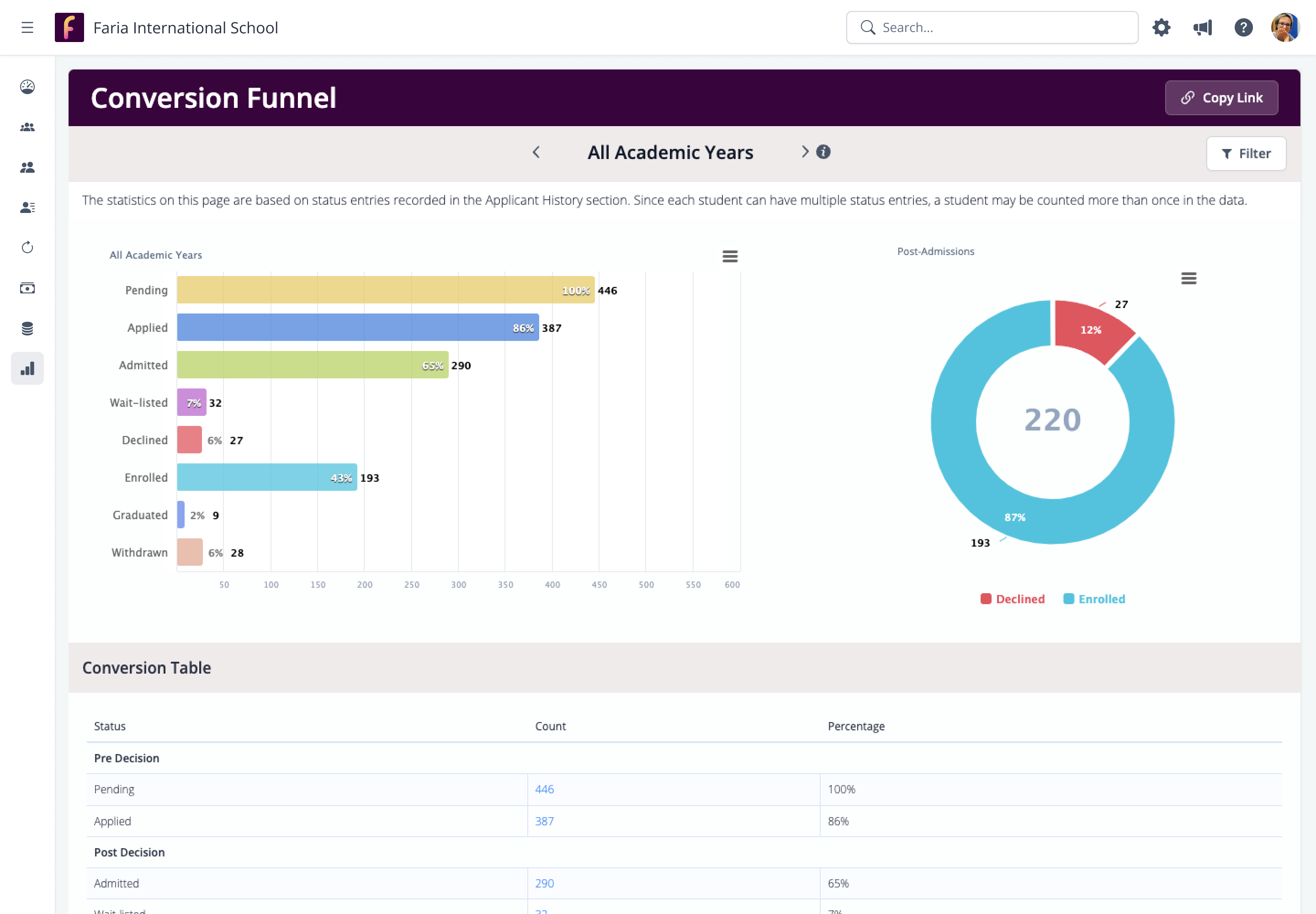This screenshot has height=914, width=1316.
Task: Open the refresh cycle sidebar icon
Action: click(x=27, y=247)
